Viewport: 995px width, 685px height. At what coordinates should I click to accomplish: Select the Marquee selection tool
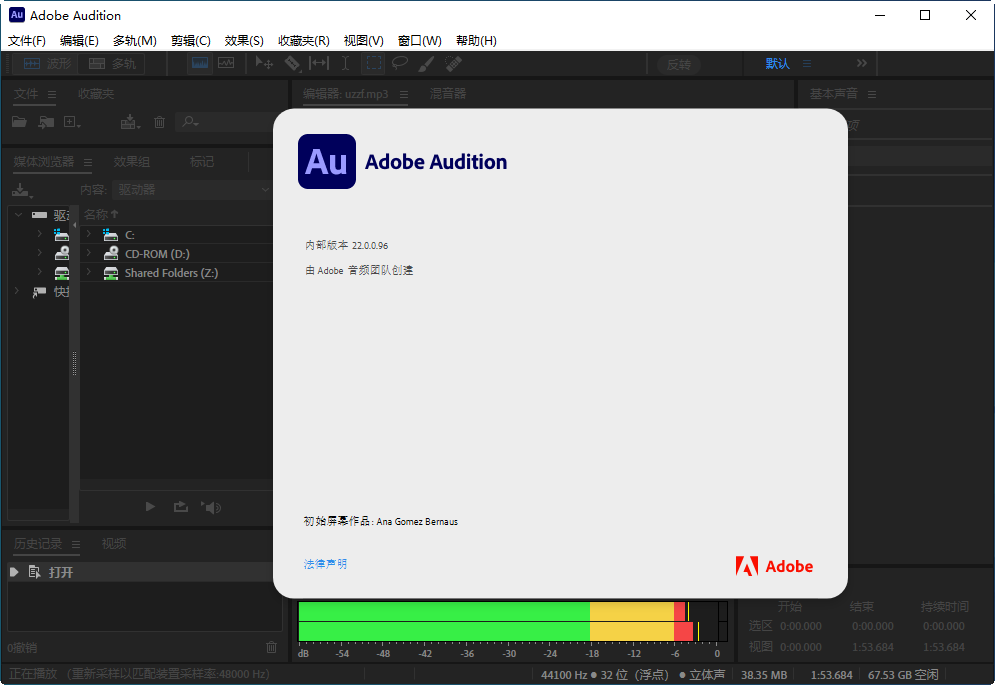point(373,62)
